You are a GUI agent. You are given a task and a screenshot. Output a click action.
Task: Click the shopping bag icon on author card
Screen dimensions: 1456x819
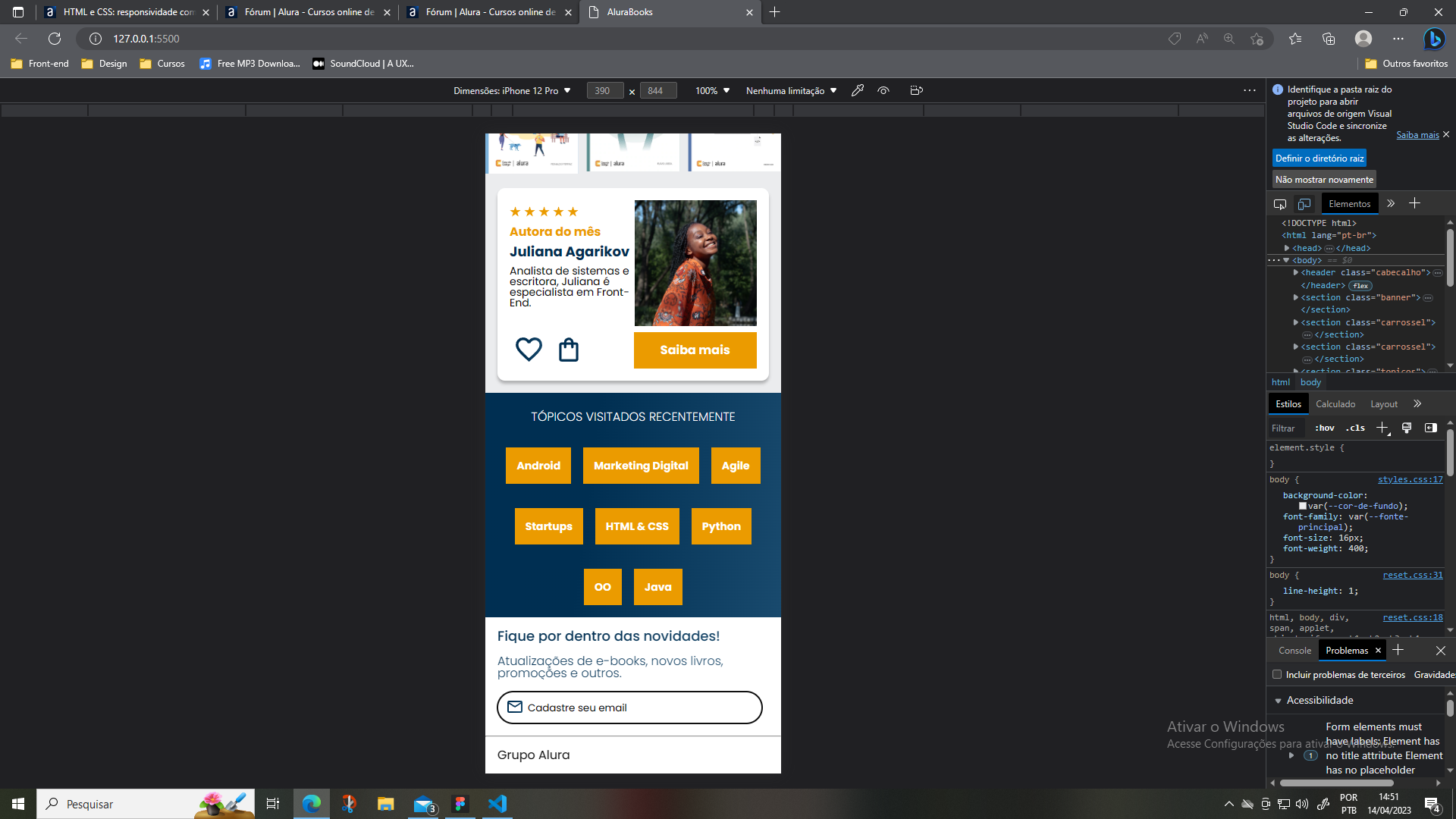point(569,350)
